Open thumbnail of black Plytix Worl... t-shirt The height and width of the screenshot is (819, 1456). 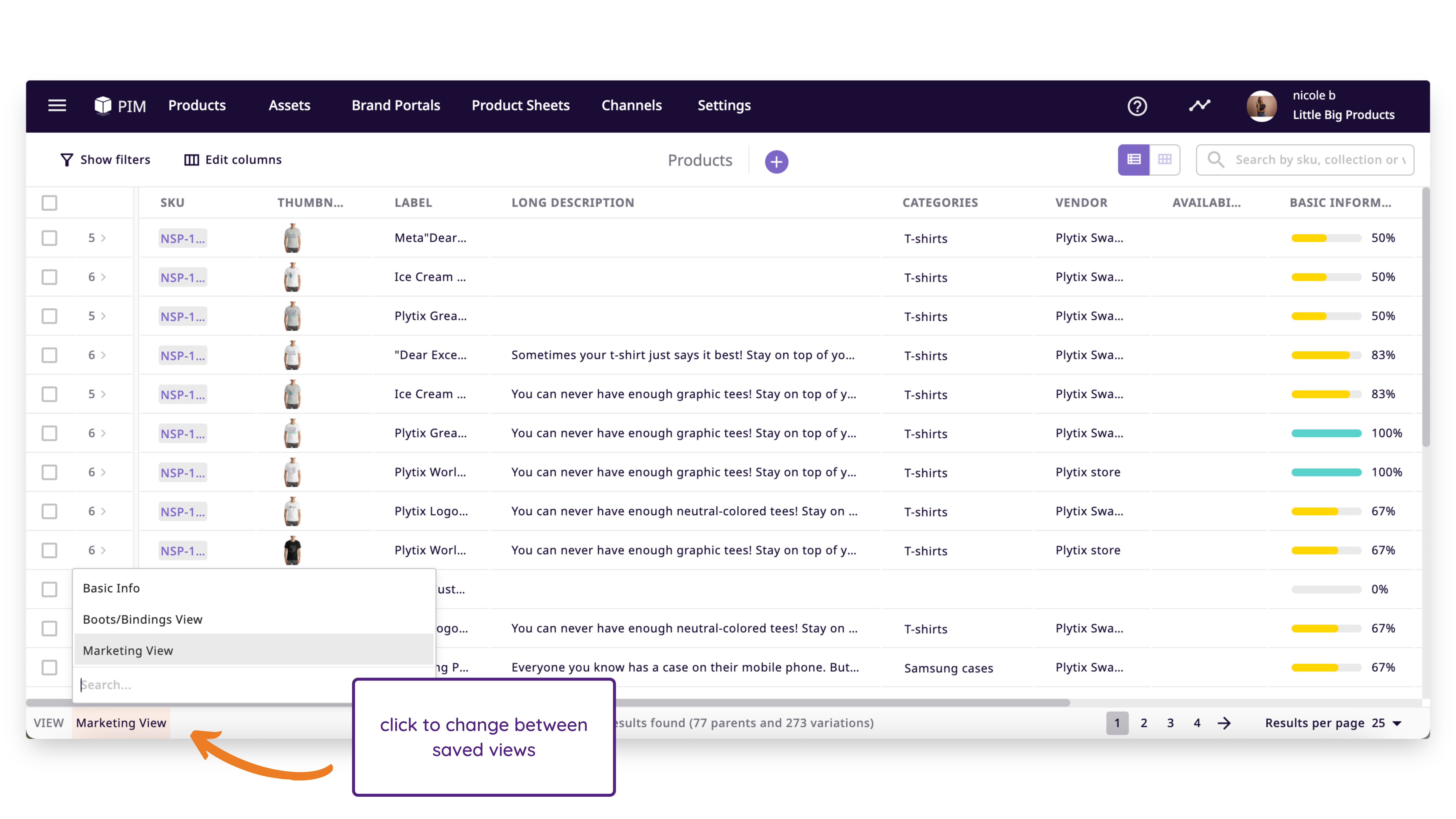pos(292,551)
